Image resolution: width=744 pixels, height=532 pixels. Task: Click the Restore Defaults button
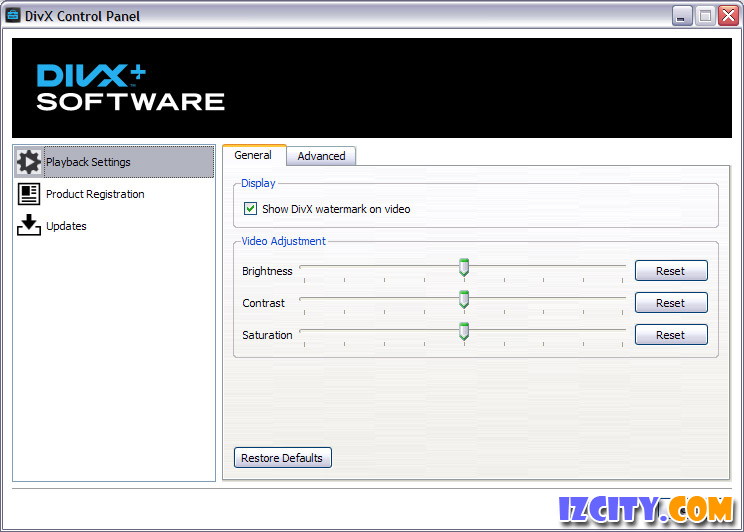pyautogui.click(x=283, y=457)
